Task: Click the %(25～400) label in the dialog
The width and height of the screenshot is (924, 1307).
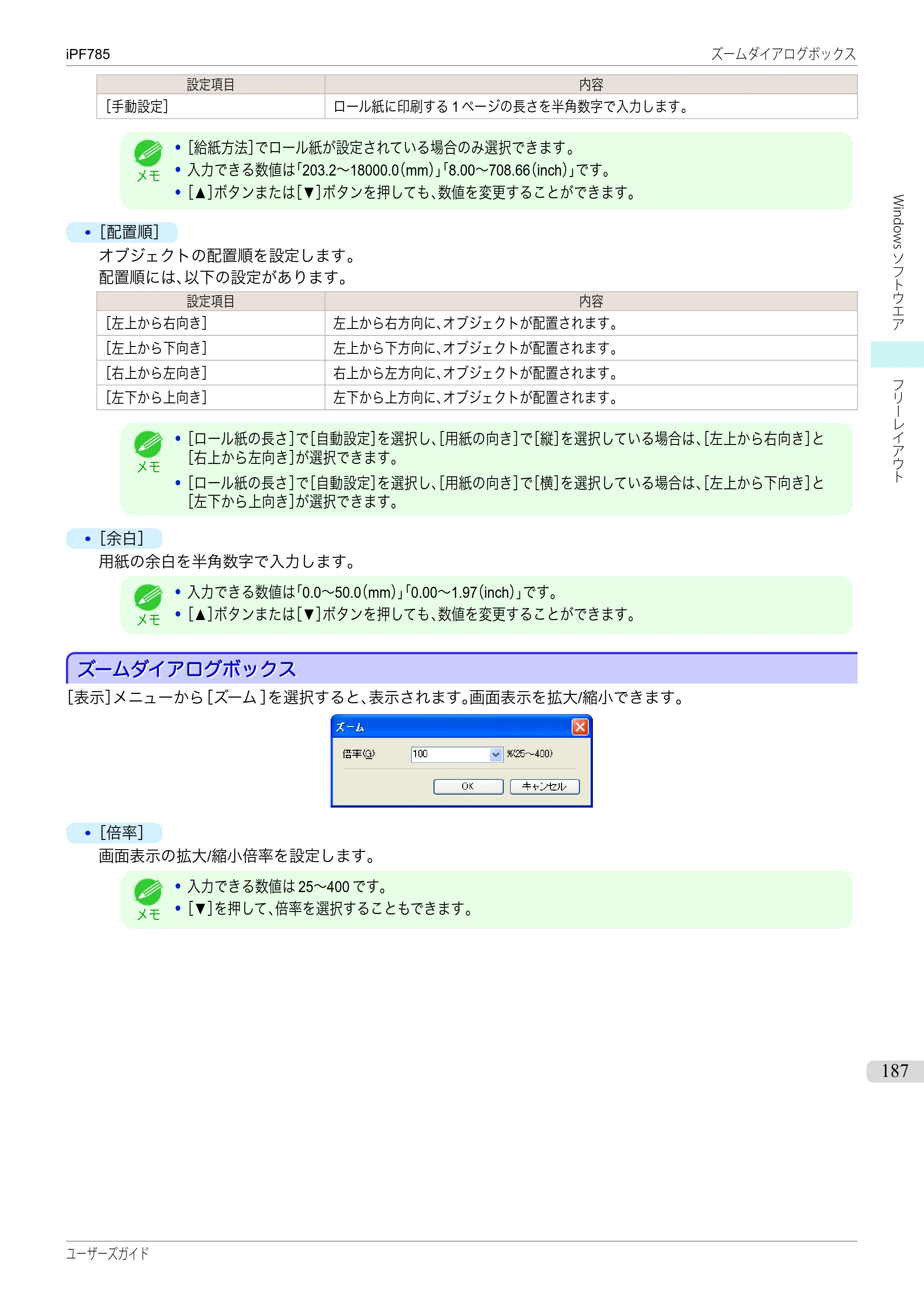Action: pyautogui.click(x=530, y=754)
